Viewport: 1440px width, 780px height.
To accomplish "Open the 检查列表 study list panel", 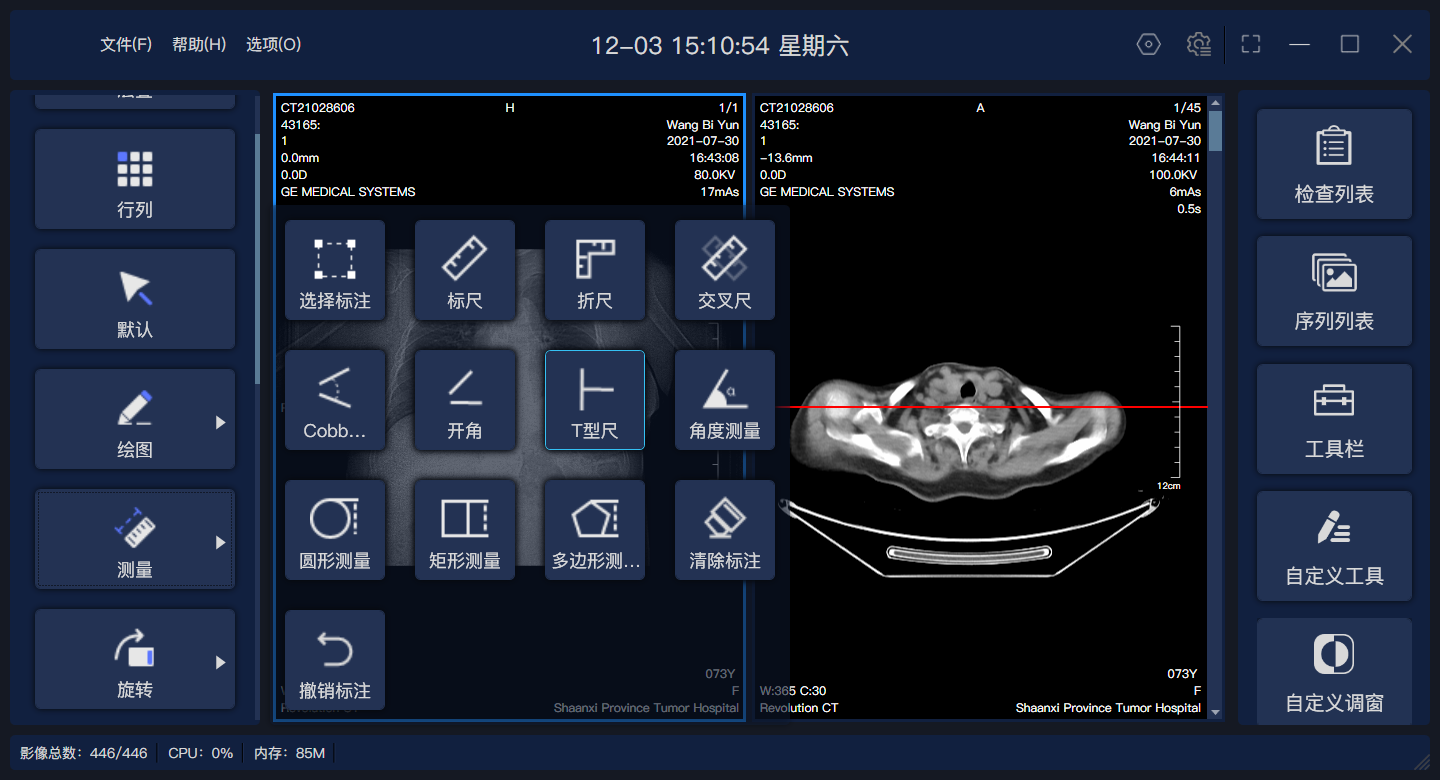I will pos(1334,164).
